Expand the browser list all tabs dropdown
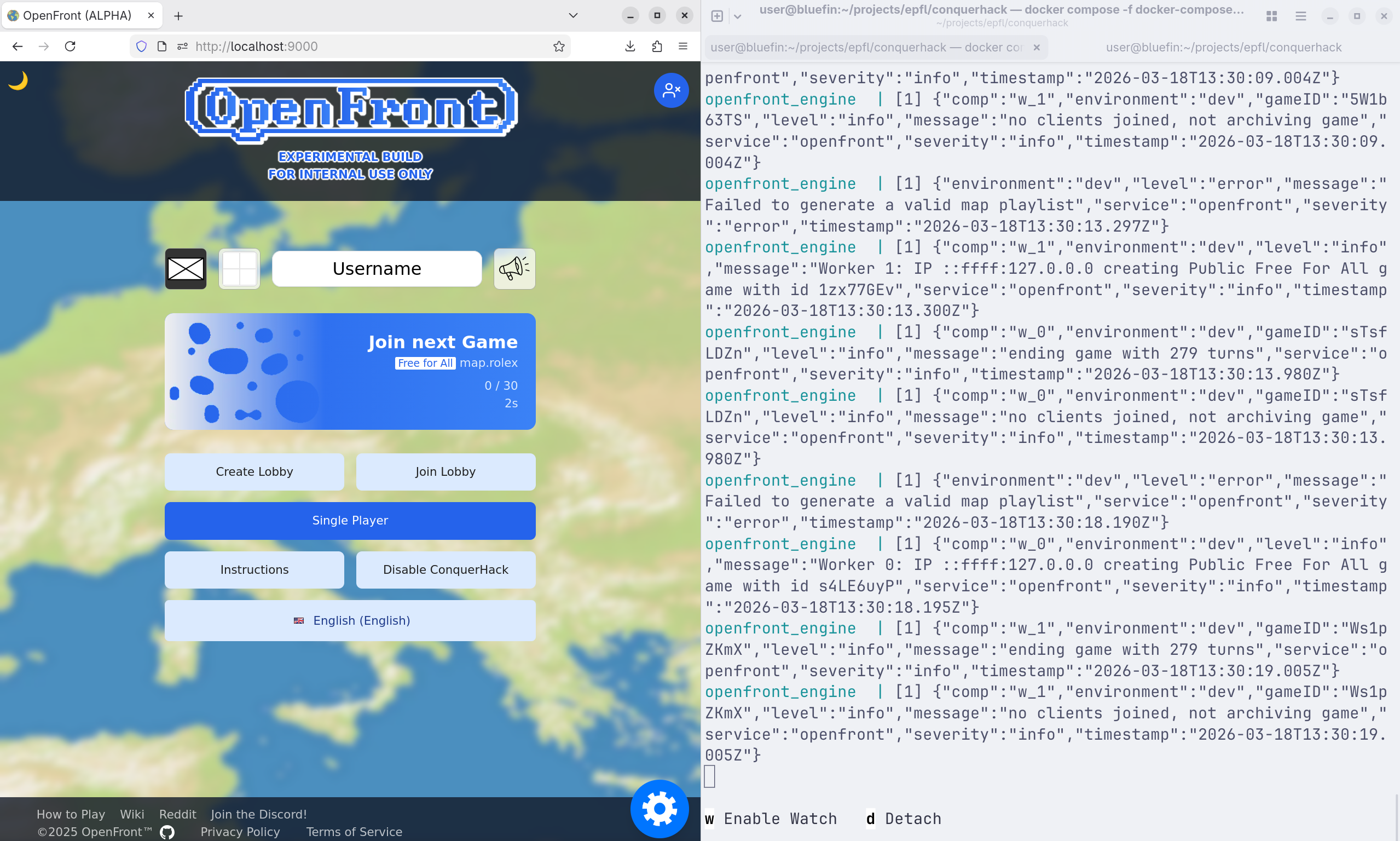 click(x=573, y=15)
